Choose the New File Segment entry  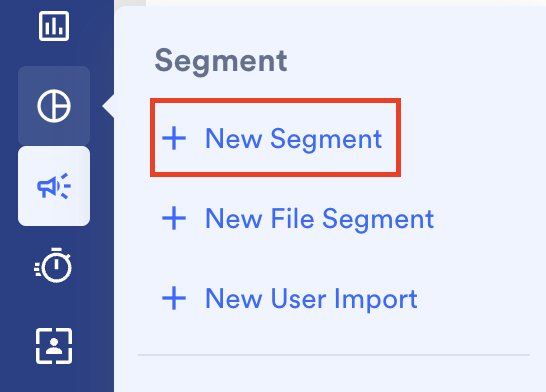point(298,219)
